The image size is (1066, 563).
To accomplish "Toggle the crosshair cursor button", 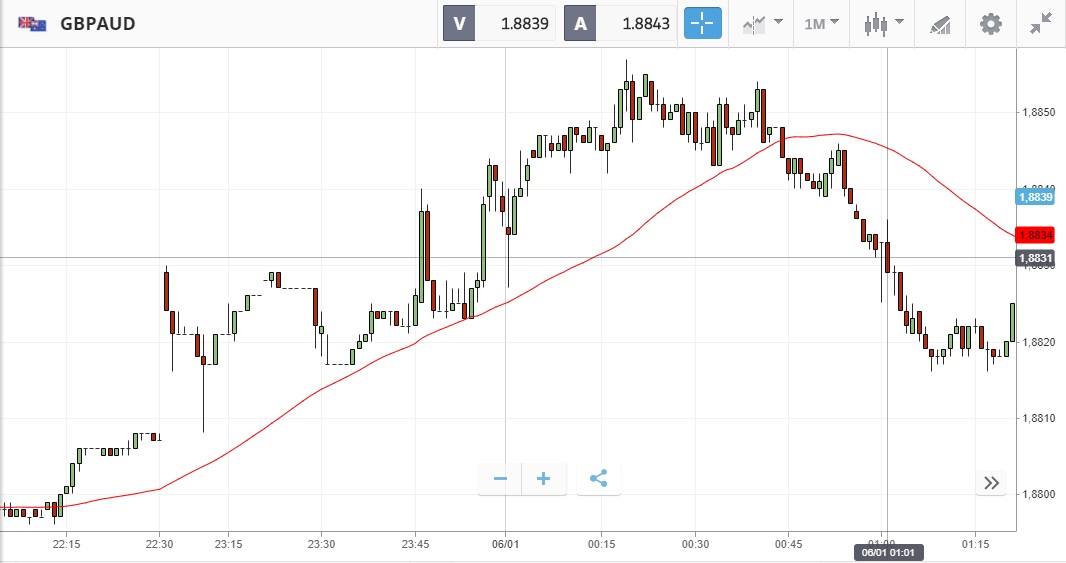I will [703, 23].
